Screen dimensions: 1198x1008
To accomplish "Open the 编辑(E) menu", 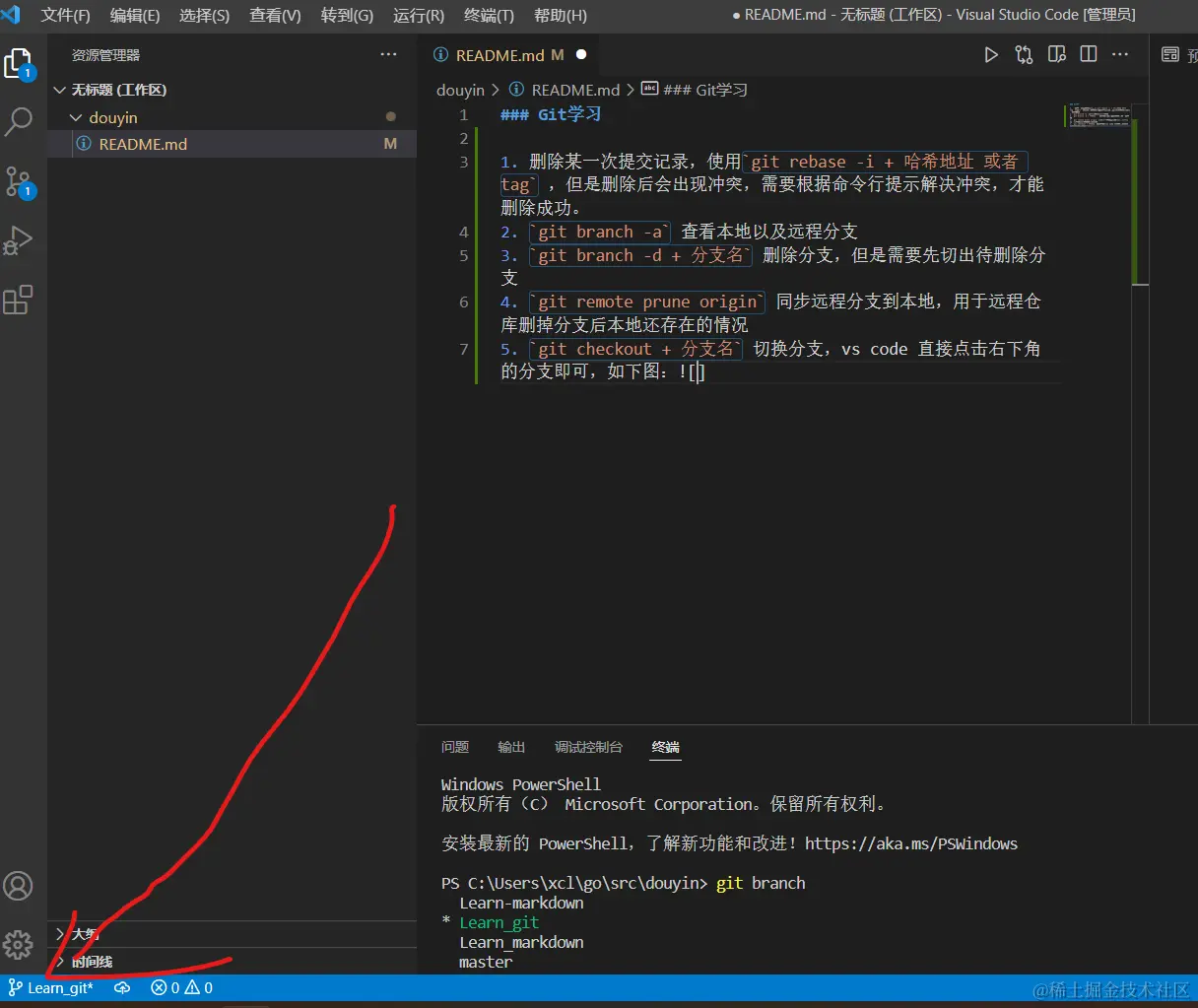I will 135,15.
